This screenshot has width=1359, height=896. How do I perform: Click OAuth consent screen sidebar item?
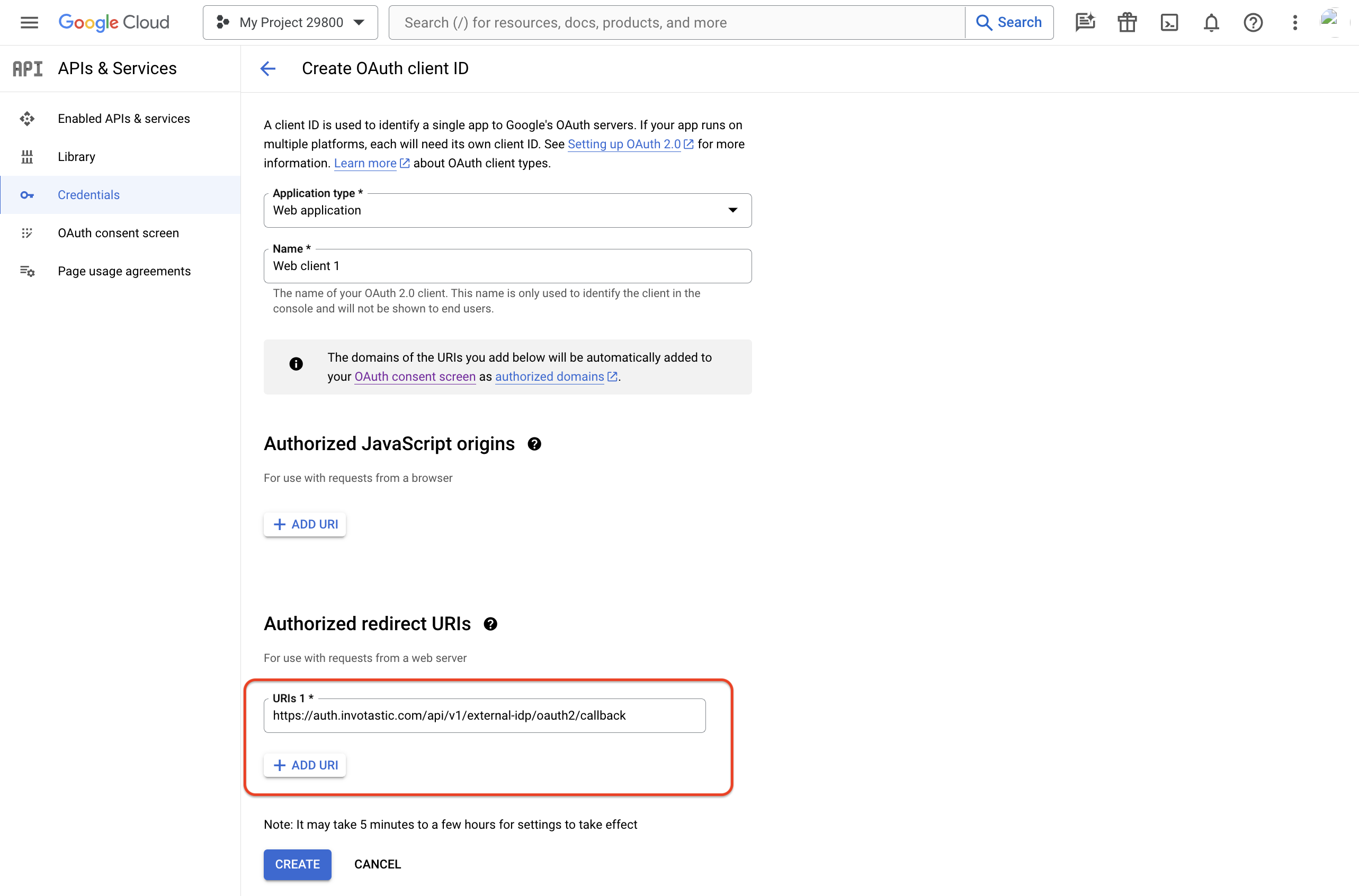[x=119, y=233]
